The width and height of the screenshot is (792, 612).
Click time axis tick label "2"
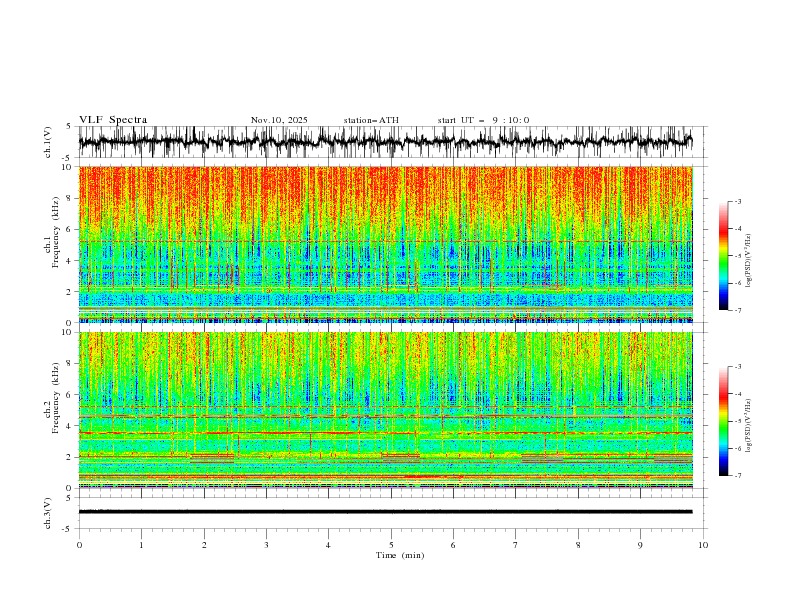(204, 545)
